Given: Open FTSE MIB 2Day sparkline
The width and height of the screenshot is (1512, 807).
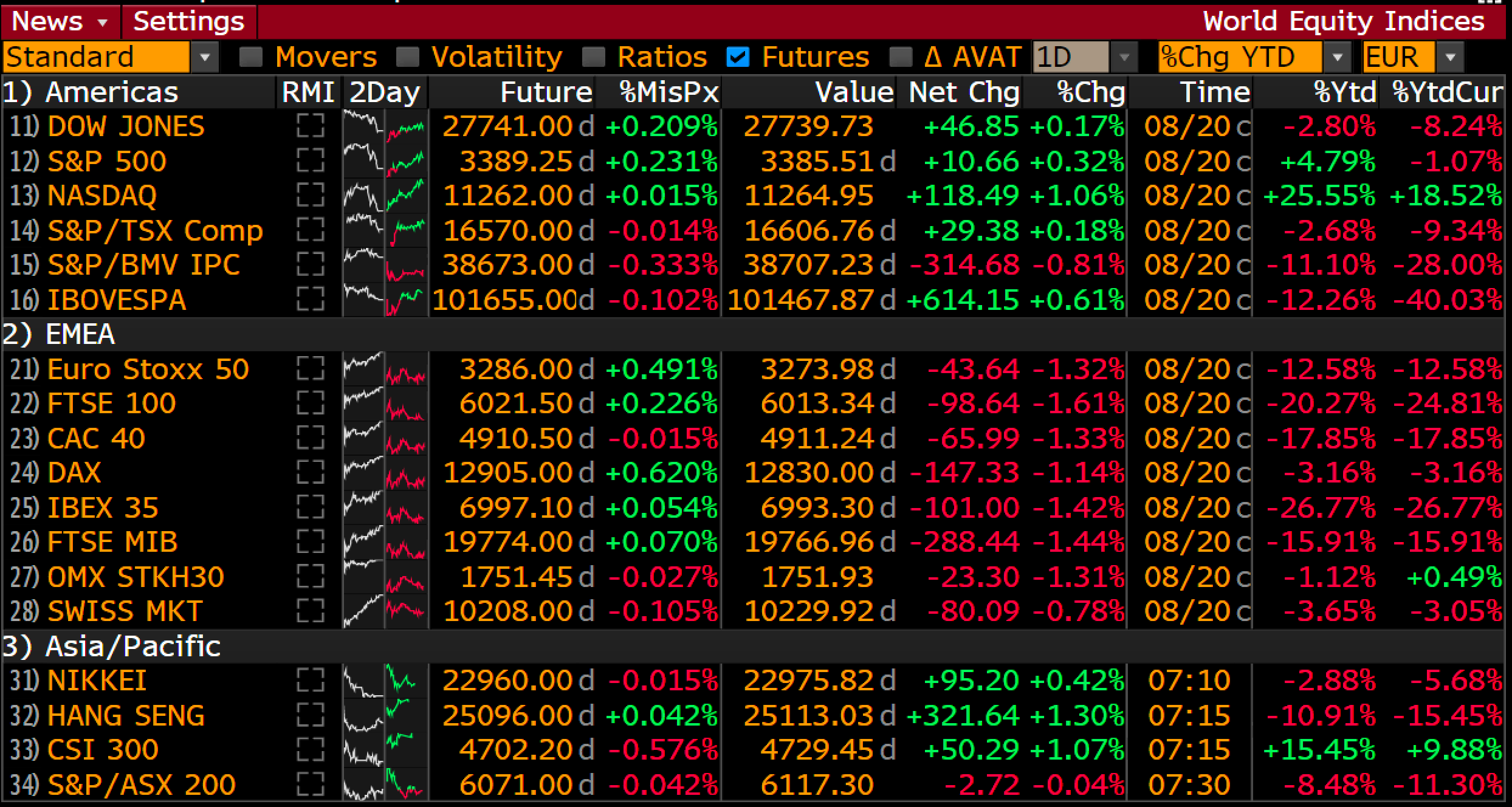Looking at the screenshot, I should pyautogui.click(x=385, y=542).
